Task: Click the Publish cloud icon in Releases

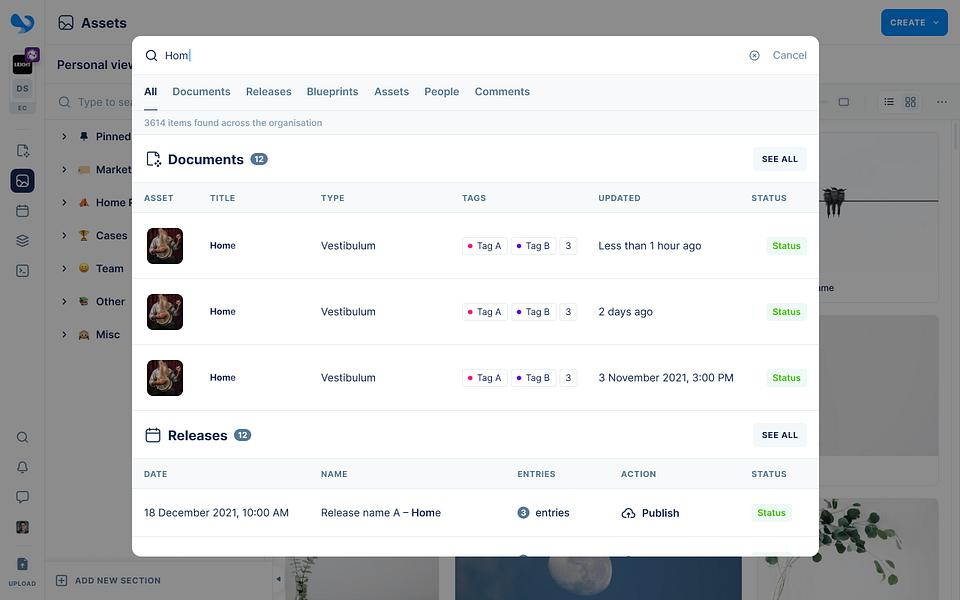Action: tap(628, 513)
